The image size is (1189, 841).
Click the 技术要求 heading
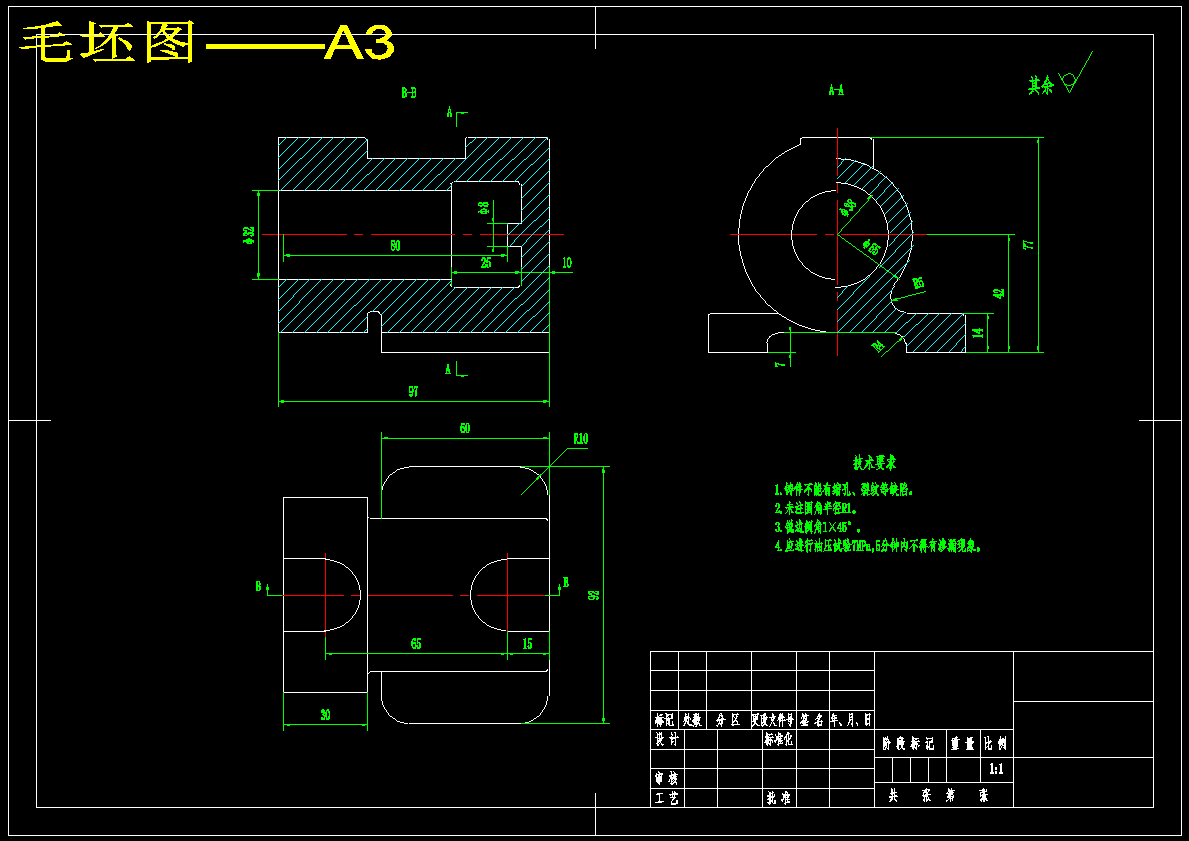[875, 463]
